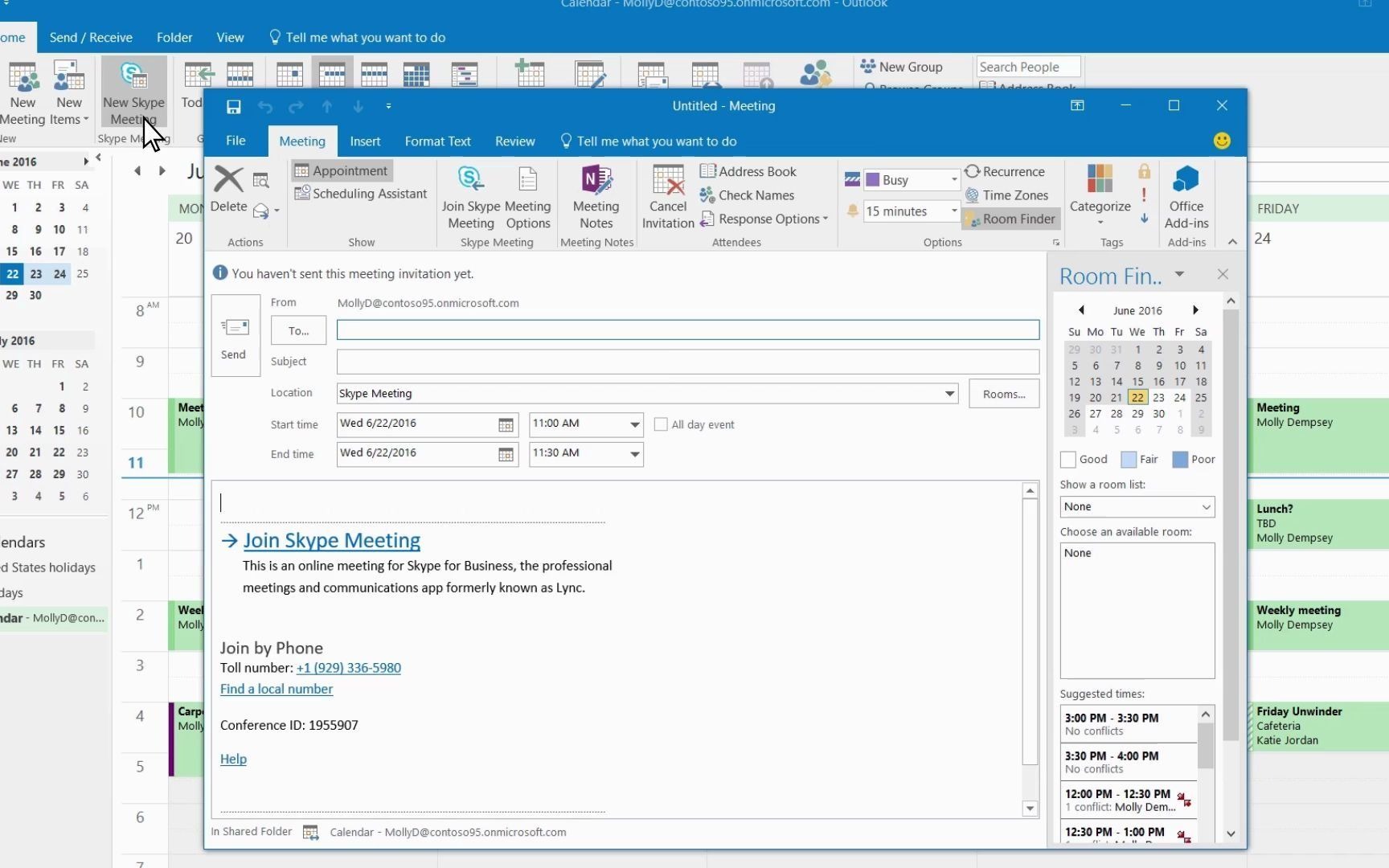Screen dimensions: 1389x868
Task: Check the All day event box
Action: coord(661,424)
